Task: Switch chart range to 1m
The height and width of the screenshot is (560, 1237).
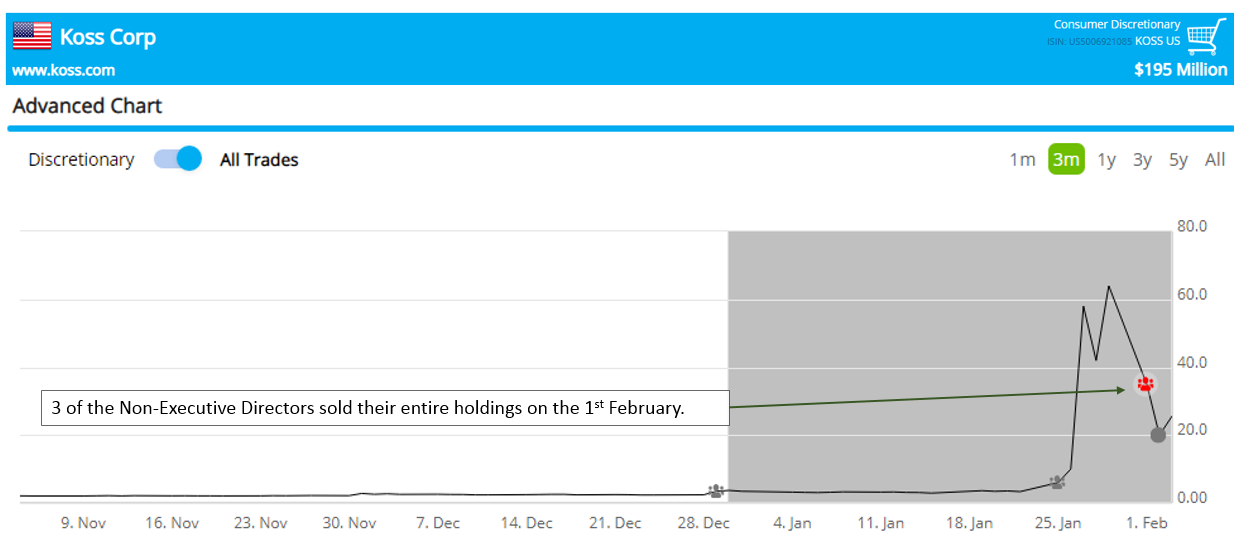Action: 1022,160
